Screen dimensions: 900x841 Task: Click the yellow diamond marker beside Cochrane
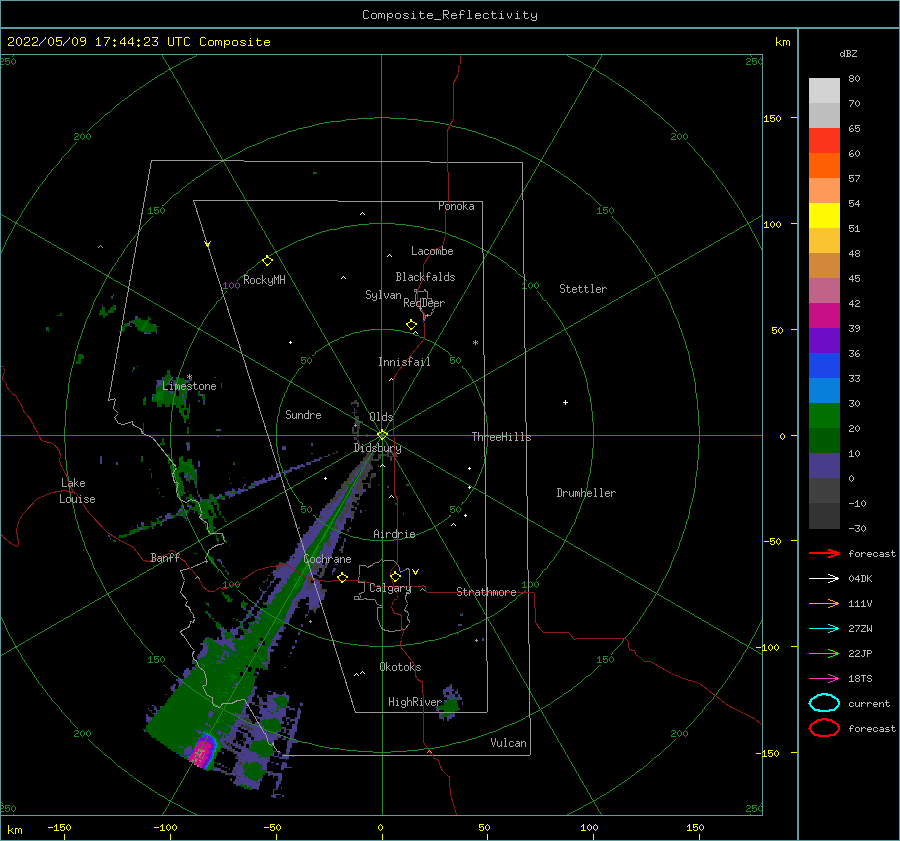click(342, 578)
